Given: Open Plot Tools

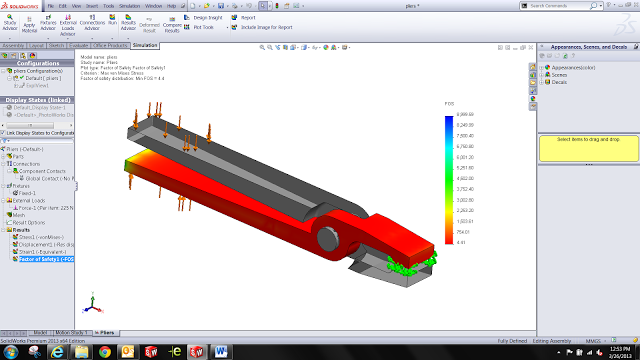Looking at the screenshot, I should [x=199, y=27].
